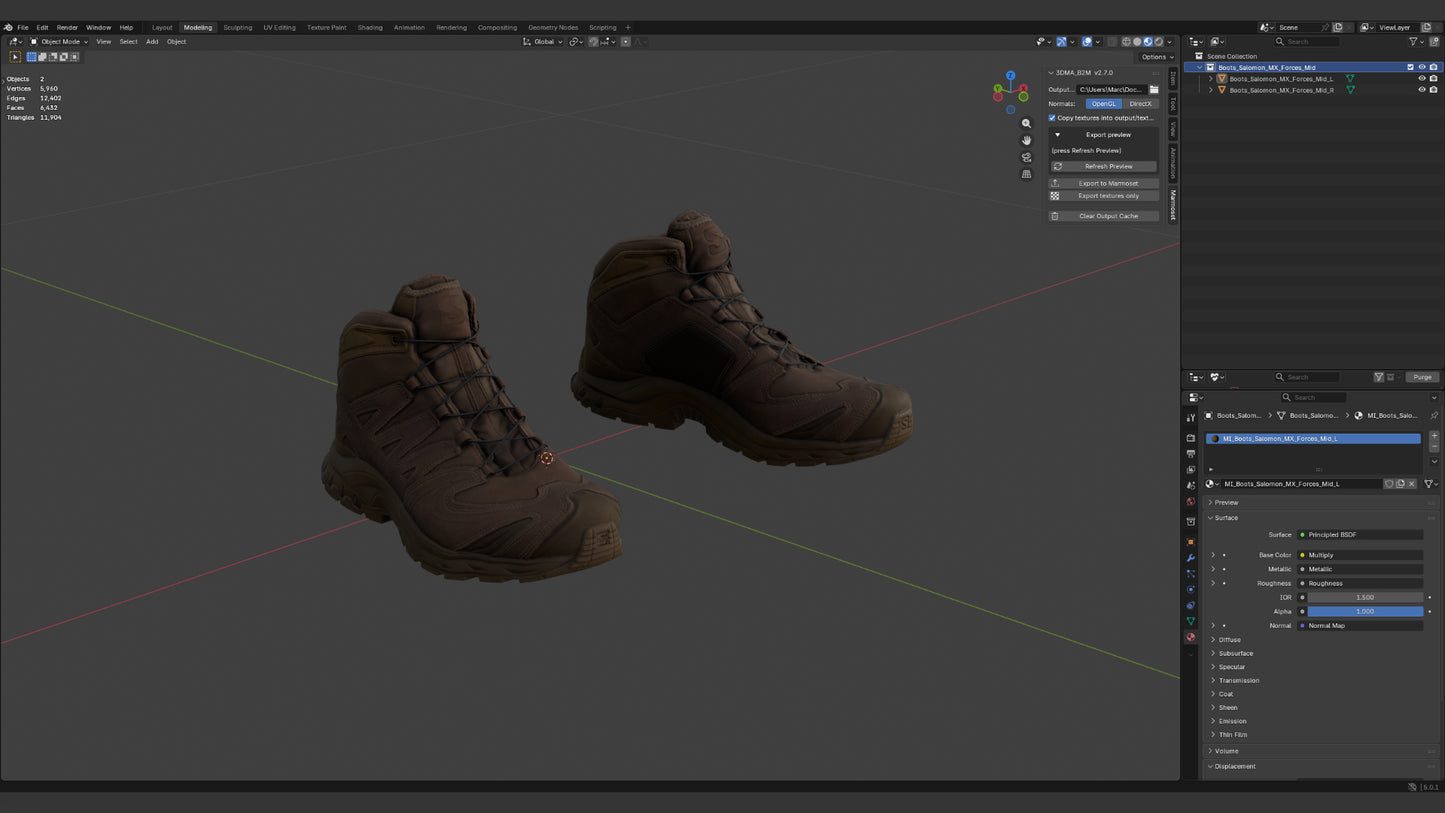1445x813 pixels.
Task: Click the Alpha value slider
Action: coord(1365,611)
